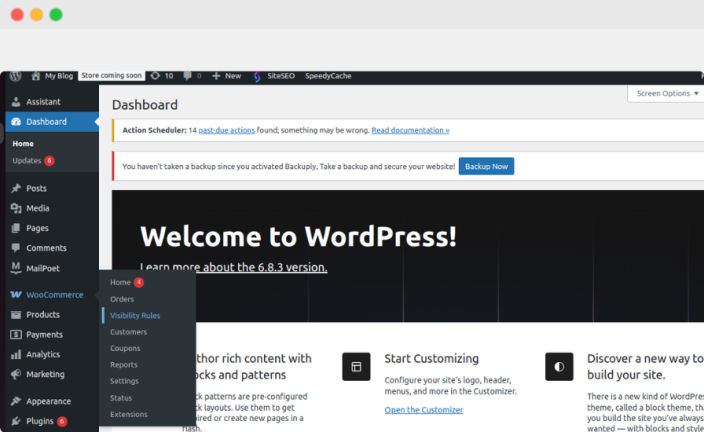The height and width of the screenshot is (432, 704).
Task: Open SiteSEO label in admin bar
Action: pos(281,76)
